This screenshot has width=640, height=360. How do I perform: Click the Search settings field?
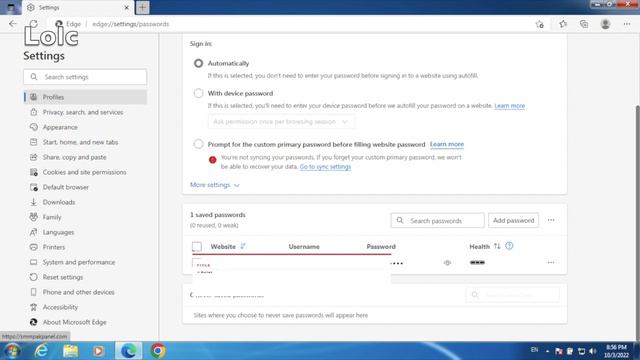[85, 77]
